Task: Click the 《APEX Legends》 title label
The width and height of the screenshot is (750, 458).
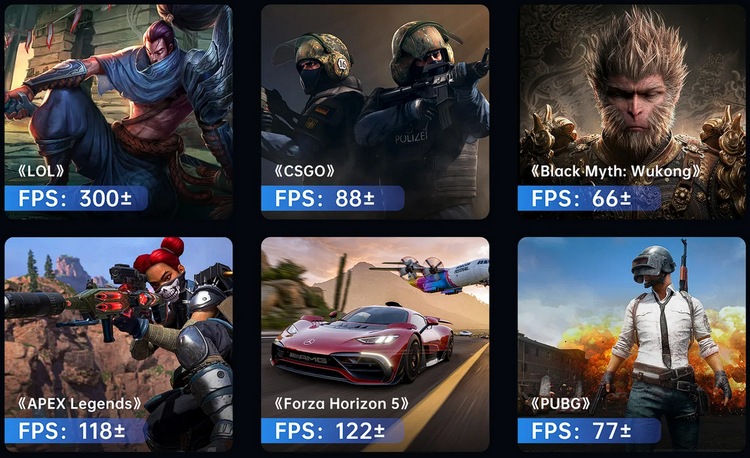Action: pos(79,403)
